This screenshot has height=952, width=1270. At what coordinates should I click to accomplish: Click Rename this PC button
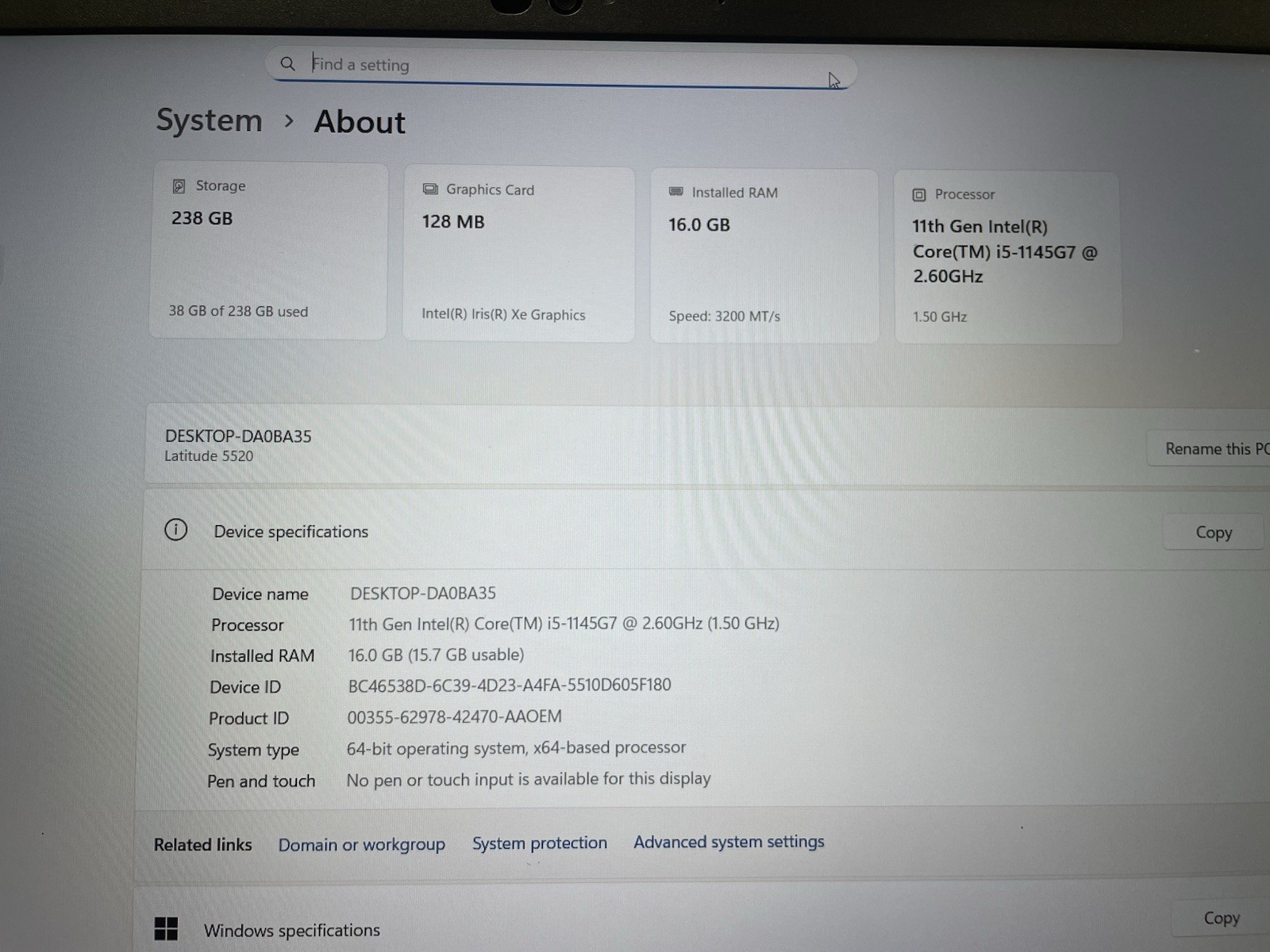pos(1208,449)
